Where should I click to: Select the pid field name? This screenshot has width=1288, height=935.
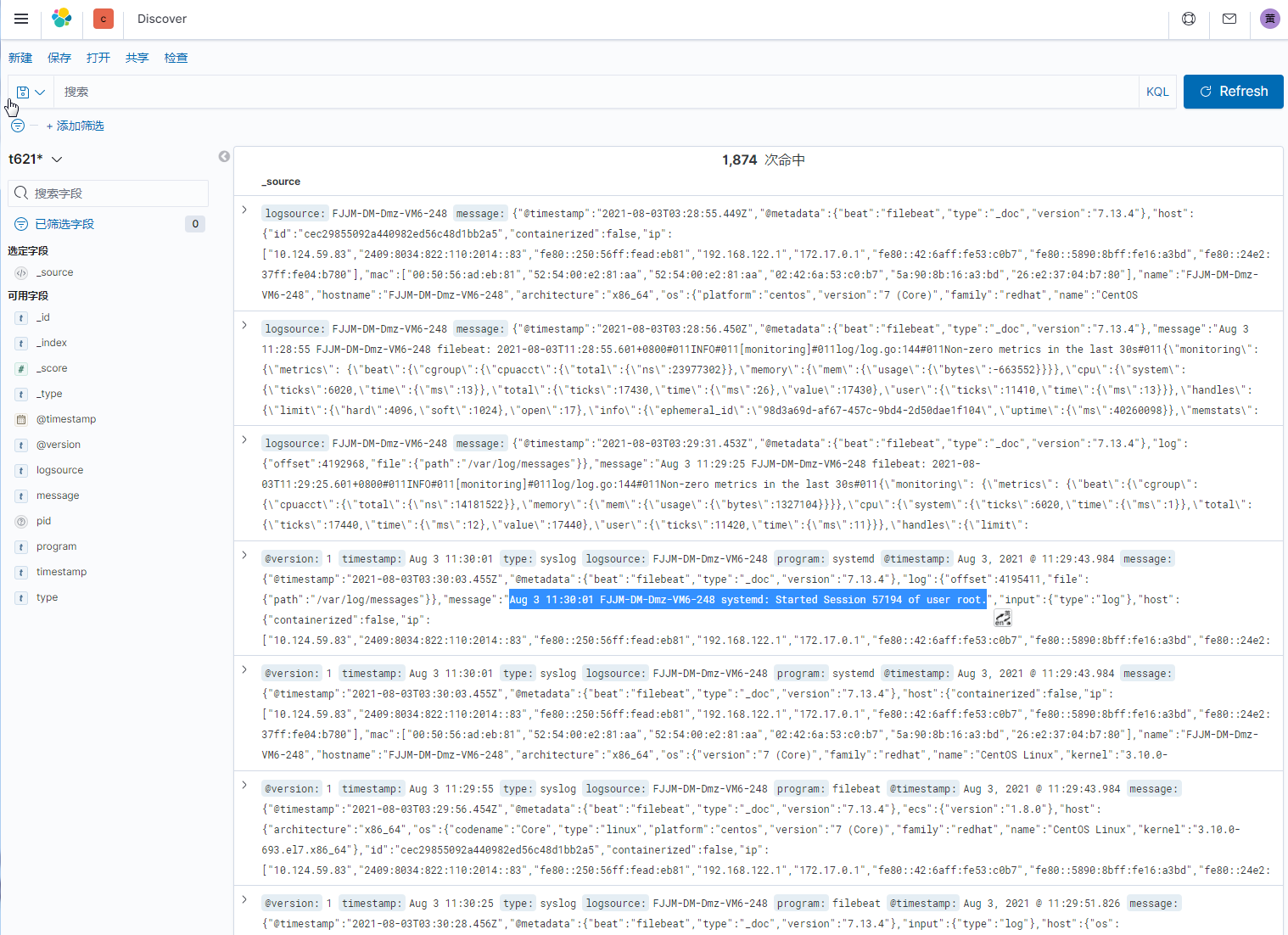click(x=43, y=522)
